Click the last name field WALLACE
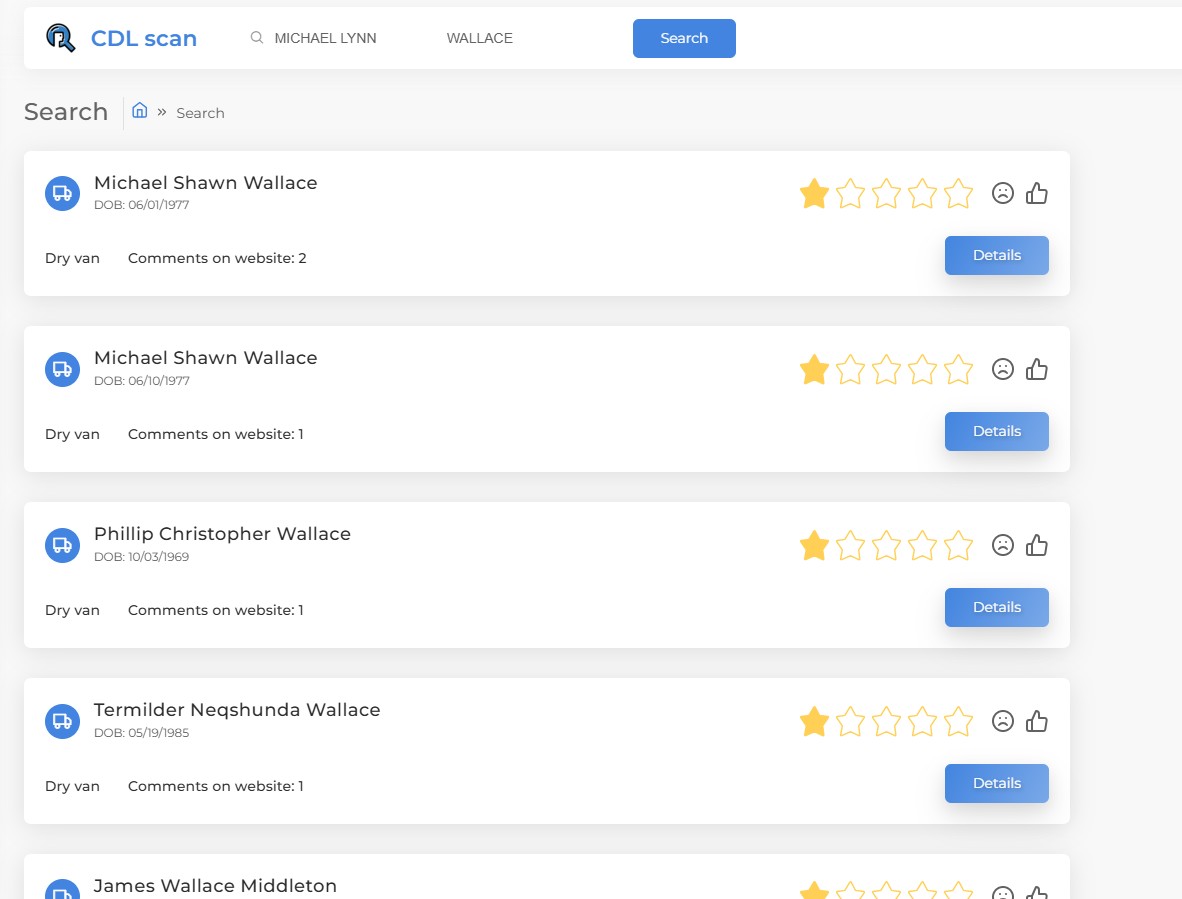Image resolution: width=1182 pixels, height=899 pixels. [520, 38]
